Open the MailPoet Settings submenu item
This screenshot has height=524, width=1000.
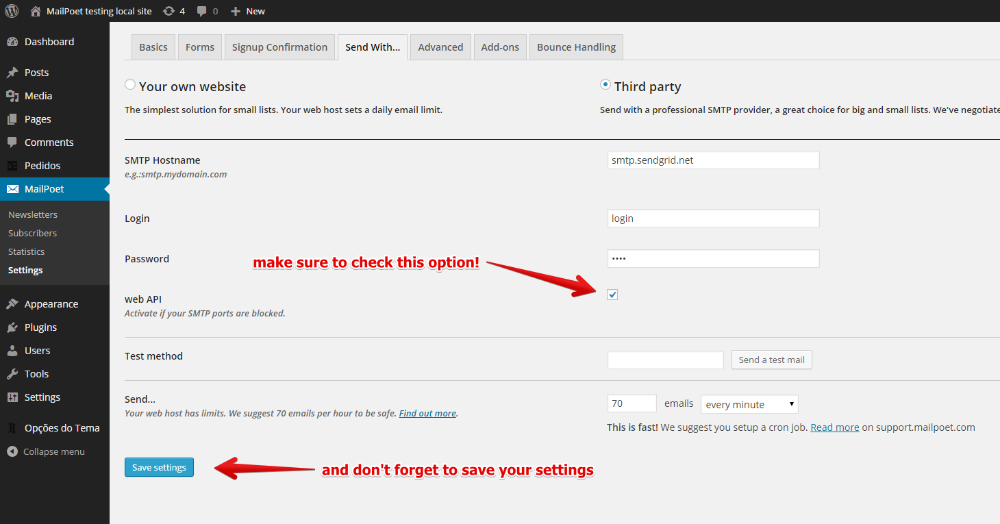click(26, 270)
